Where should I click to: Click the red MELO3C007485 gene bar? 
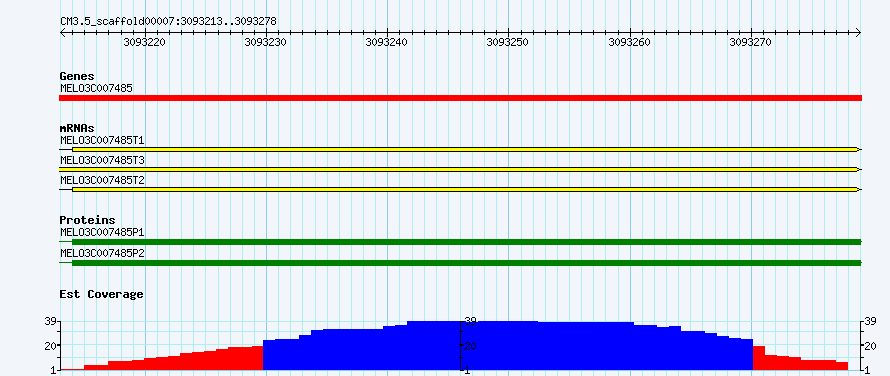point(460,98)
